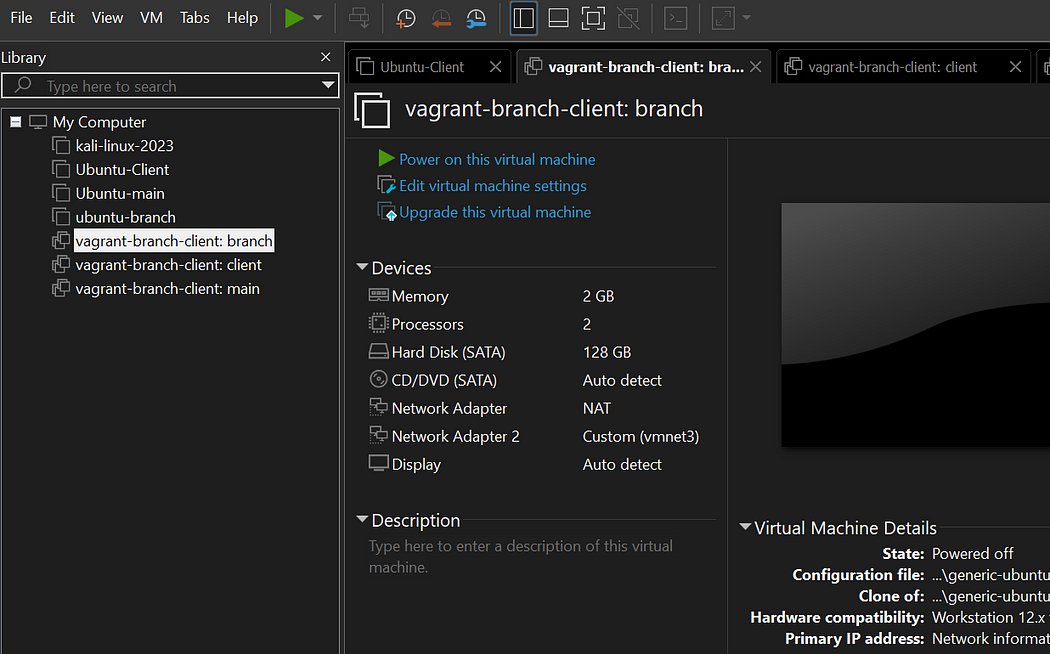The image size is (1050, 654).
Task: Open the View menu
Action: (x=107, y=18)
